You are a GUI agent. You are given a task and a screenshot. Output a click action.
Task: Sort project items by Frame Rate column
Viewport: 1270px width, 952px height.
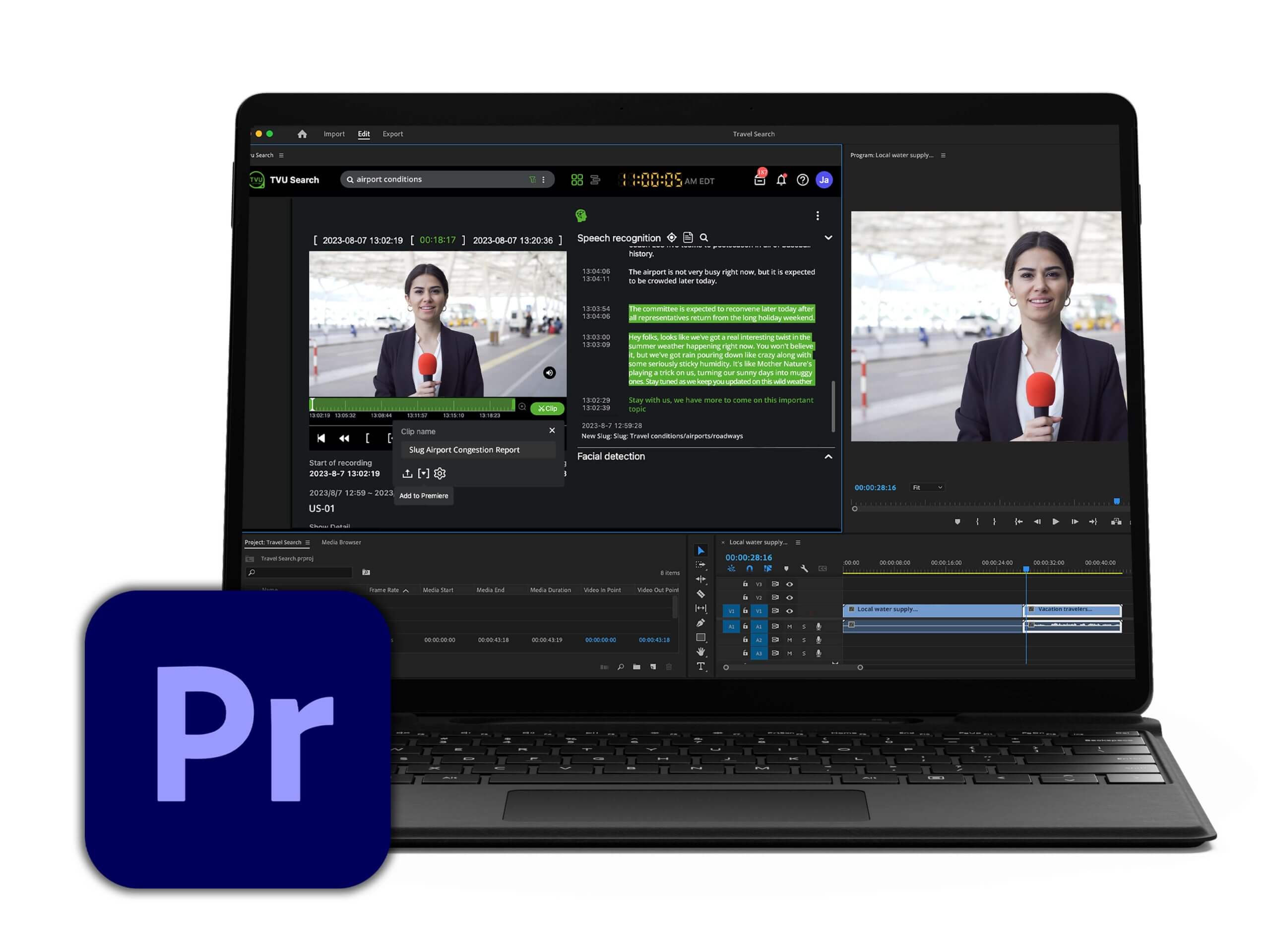click(x=384, y=590)
